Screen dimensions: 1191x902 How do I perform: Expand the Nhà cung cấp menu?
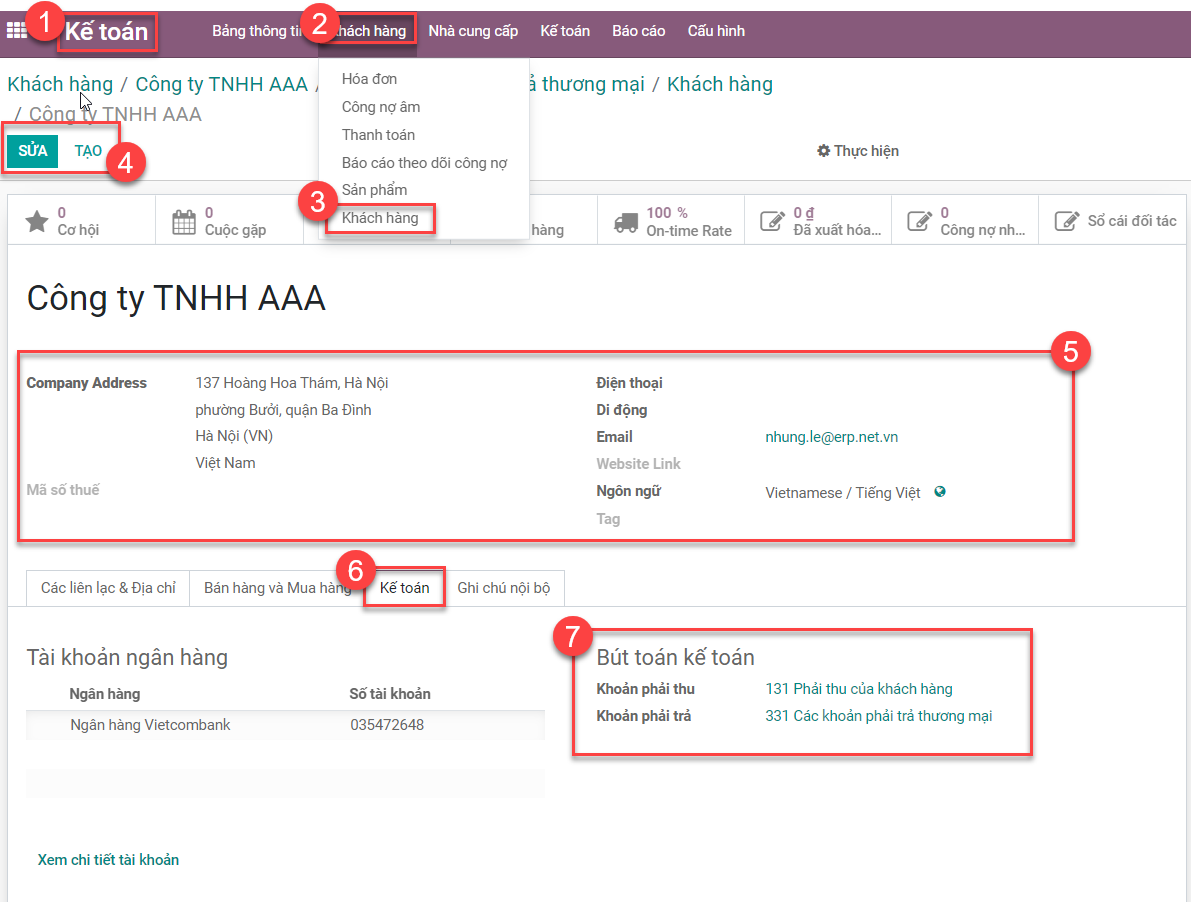click(x=473, y=31)
